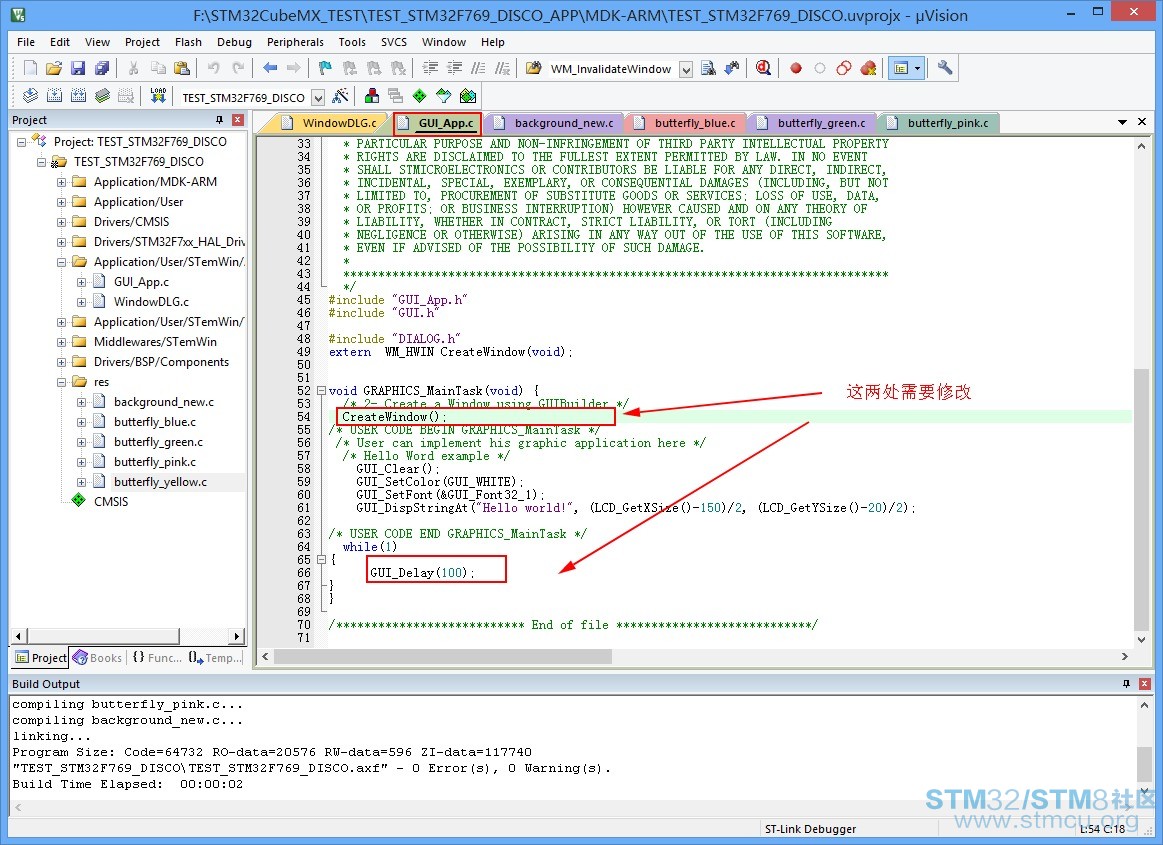This screenshot has width=1163, height=845.
Task: Build the target files
Action: (x=54, y=96)
